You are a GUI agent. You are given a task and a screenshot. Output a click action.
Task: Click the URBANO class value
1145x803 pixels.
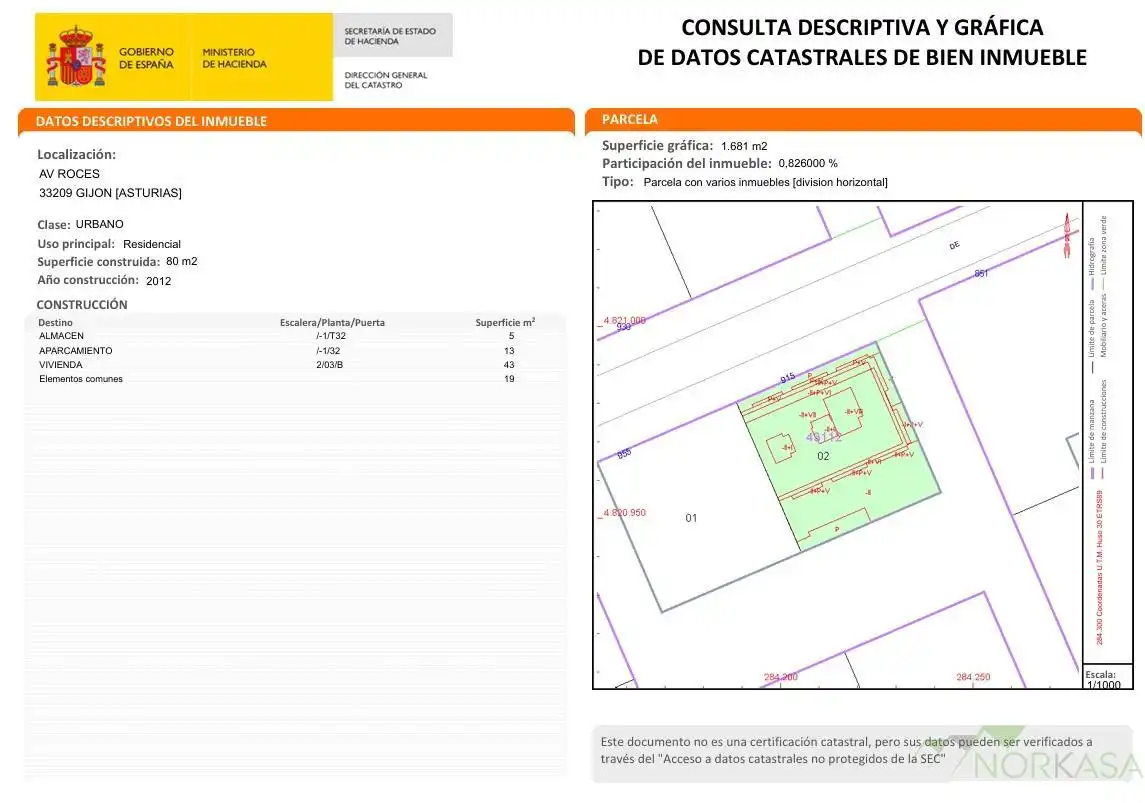(99, 224)
